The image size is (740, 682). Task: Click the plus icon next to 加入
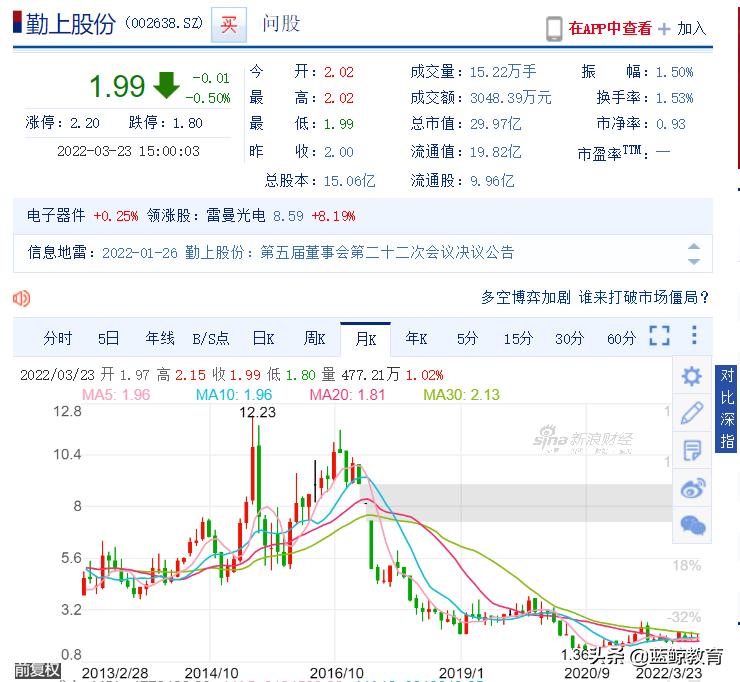click(664, 29)
